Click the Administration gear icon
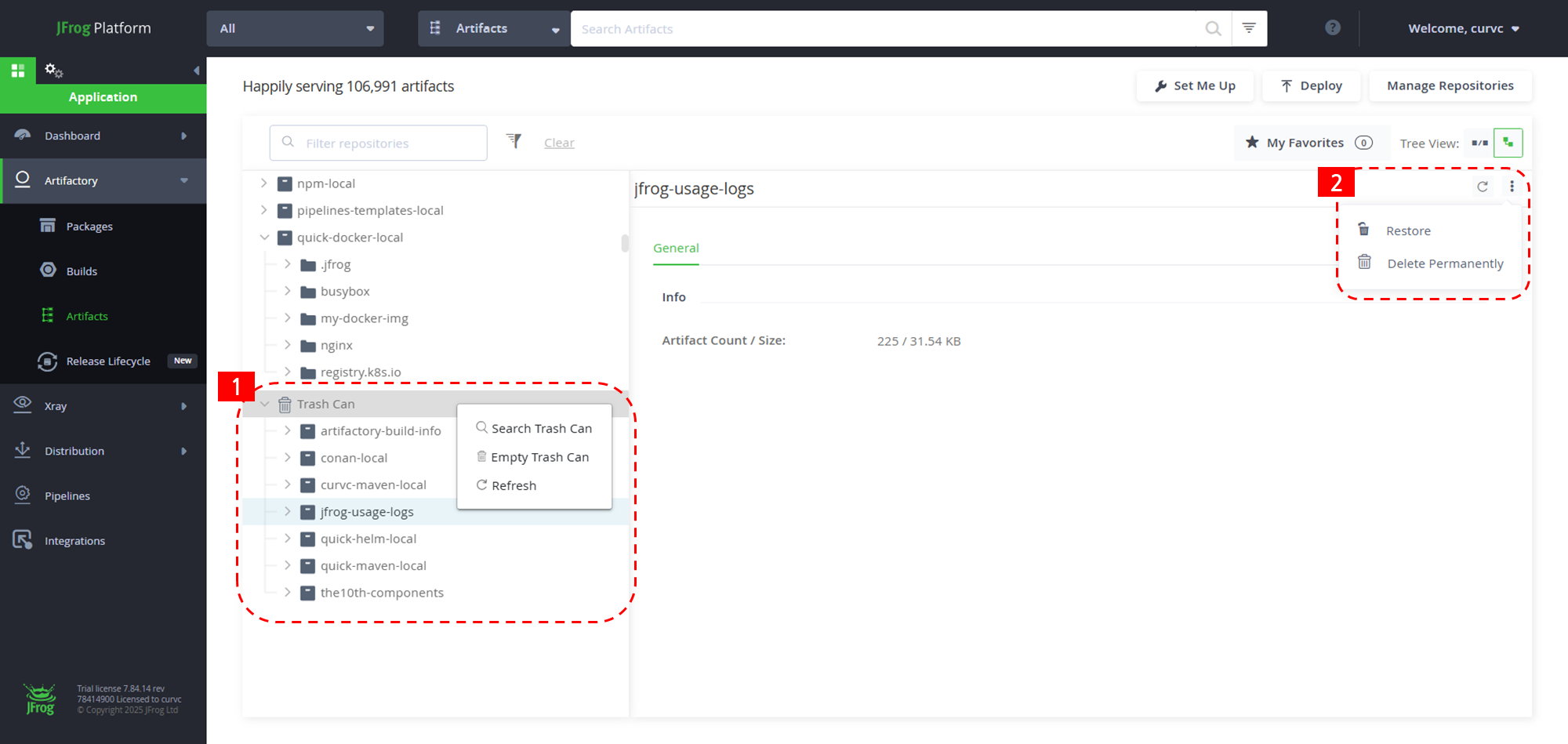 53,71
